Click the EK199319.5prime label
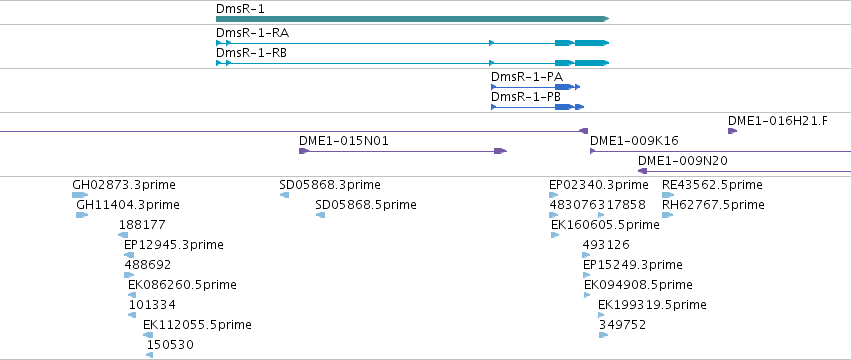 click(652, 305)
